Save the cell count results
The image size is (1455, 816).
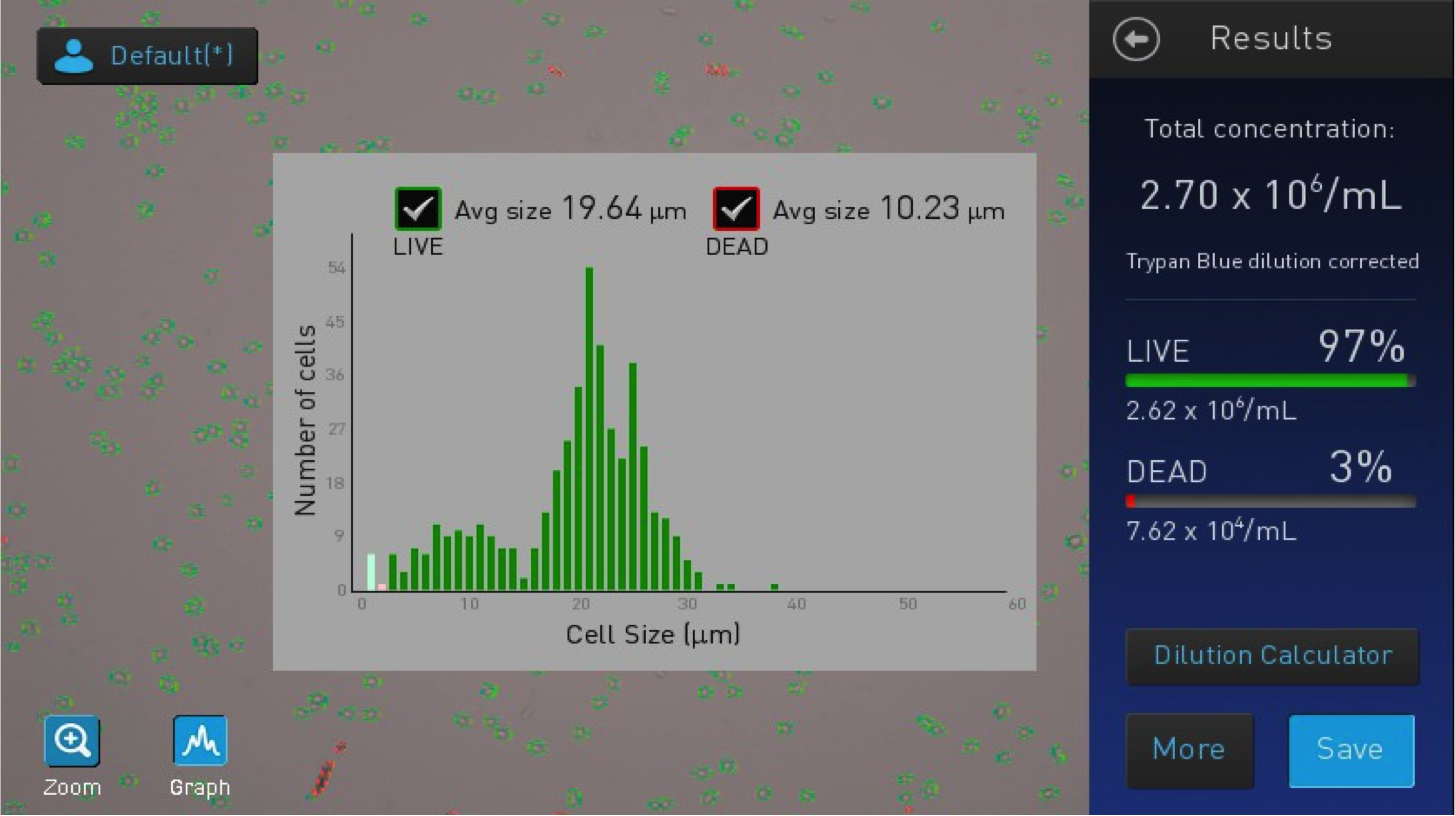click(1350, 750)
